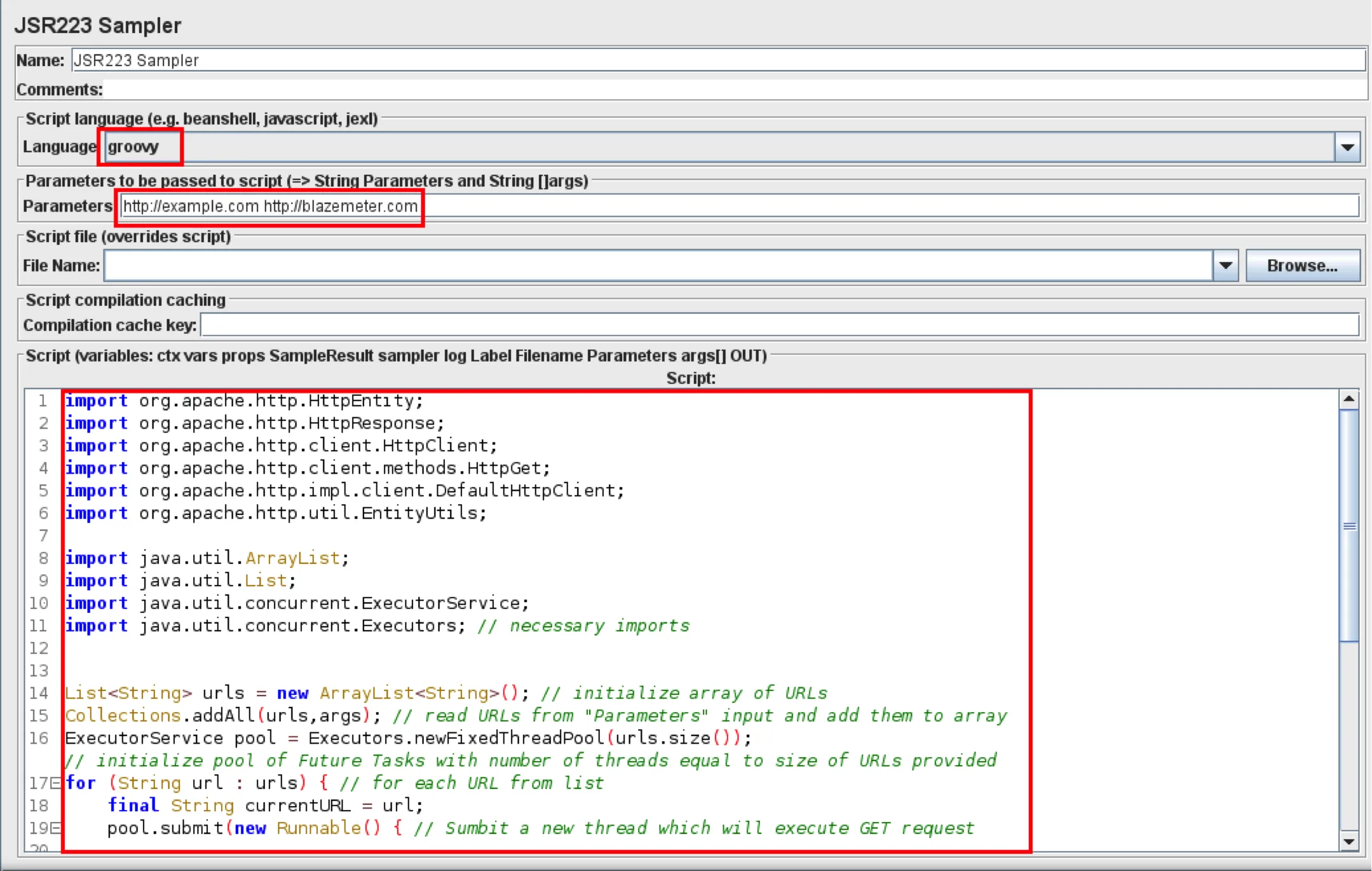Click the newFixedThreadPool line in script

(455, 738)
